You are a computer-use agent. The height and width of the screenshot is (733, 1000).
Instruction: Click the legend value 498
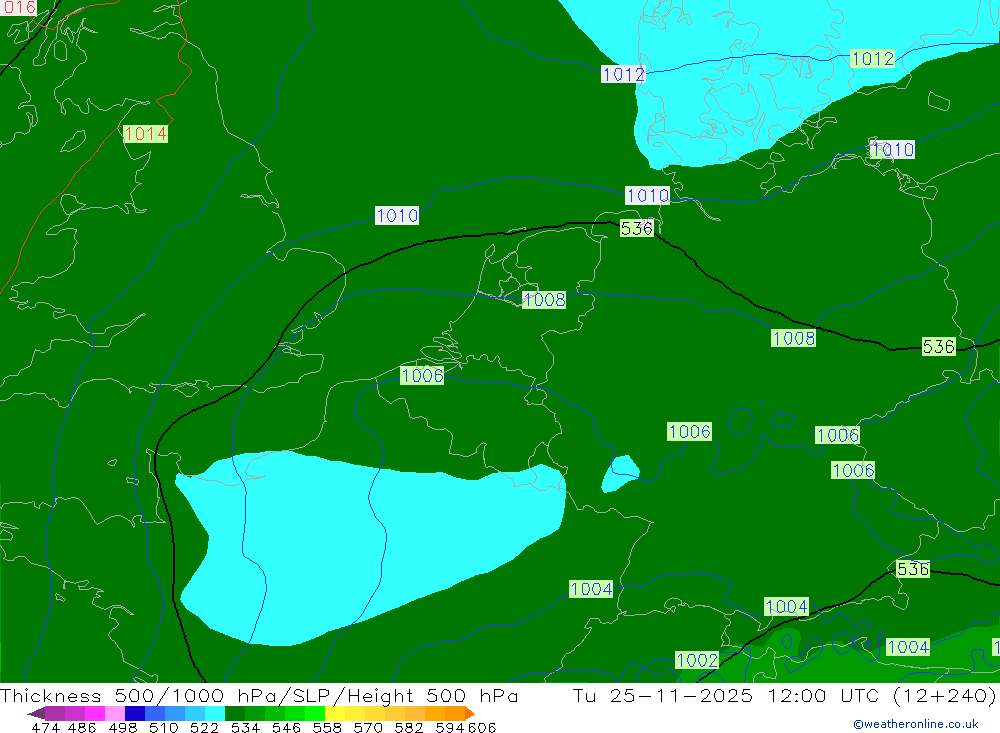pyautogui.click(x=122, y=727)
